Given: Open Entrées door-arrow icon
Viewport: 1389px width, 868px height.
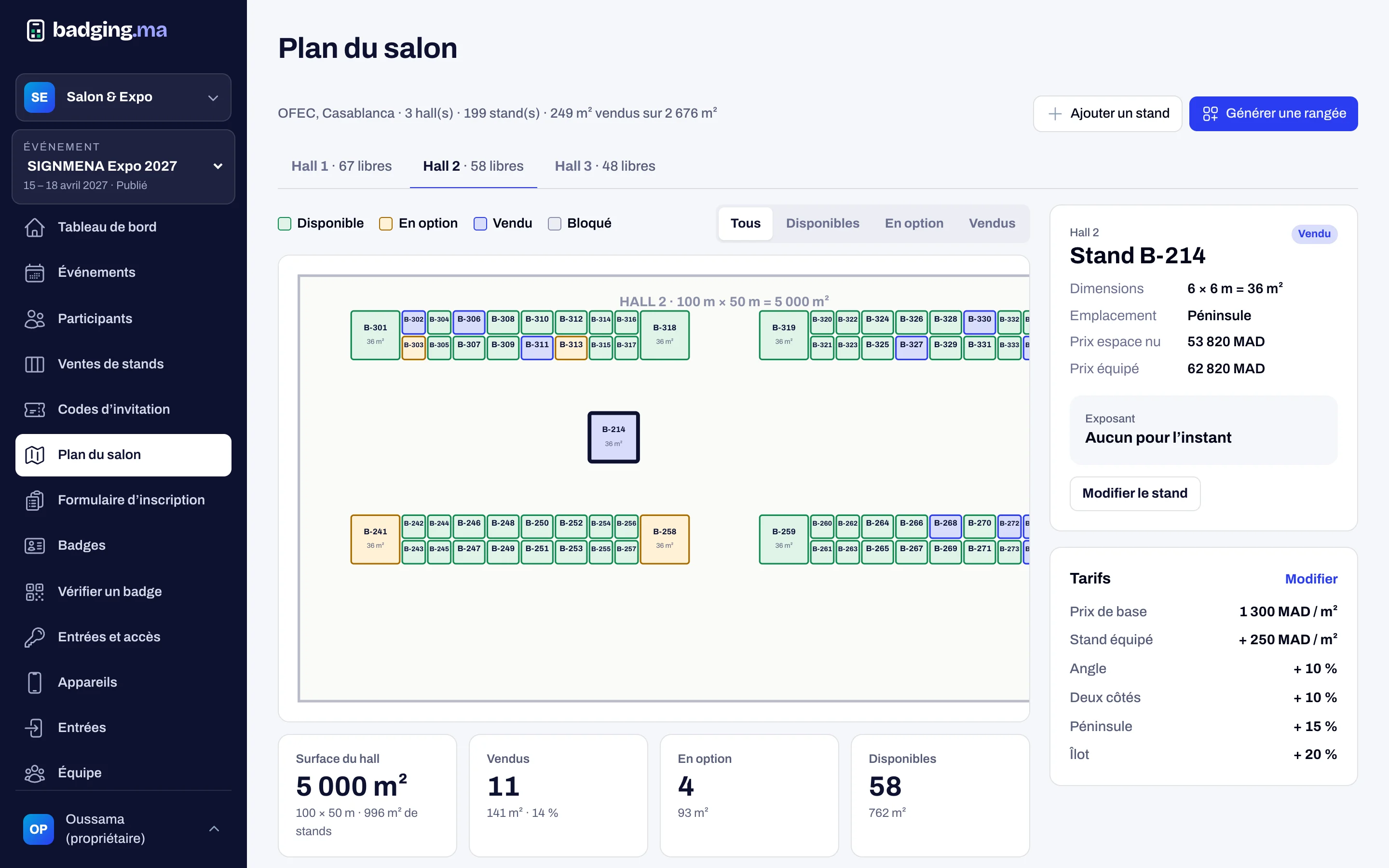Looking at the screenshot, I should tap(34, 727).
